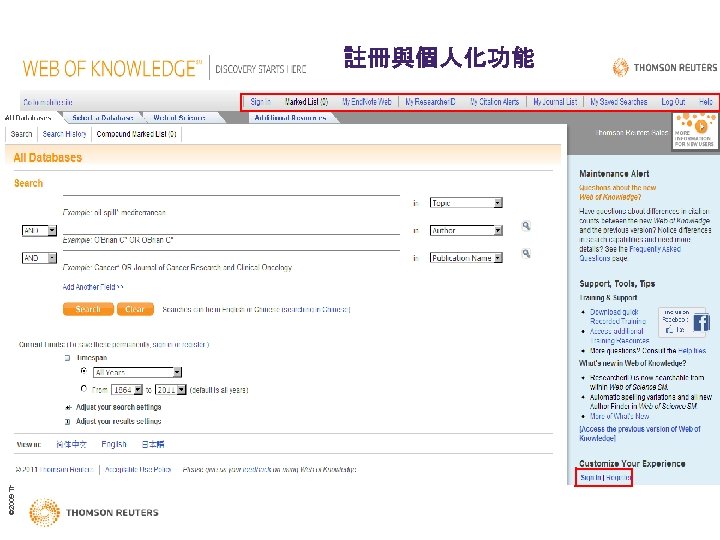
Task: Switch to the Web of Science tab
Action: [179, 118]
